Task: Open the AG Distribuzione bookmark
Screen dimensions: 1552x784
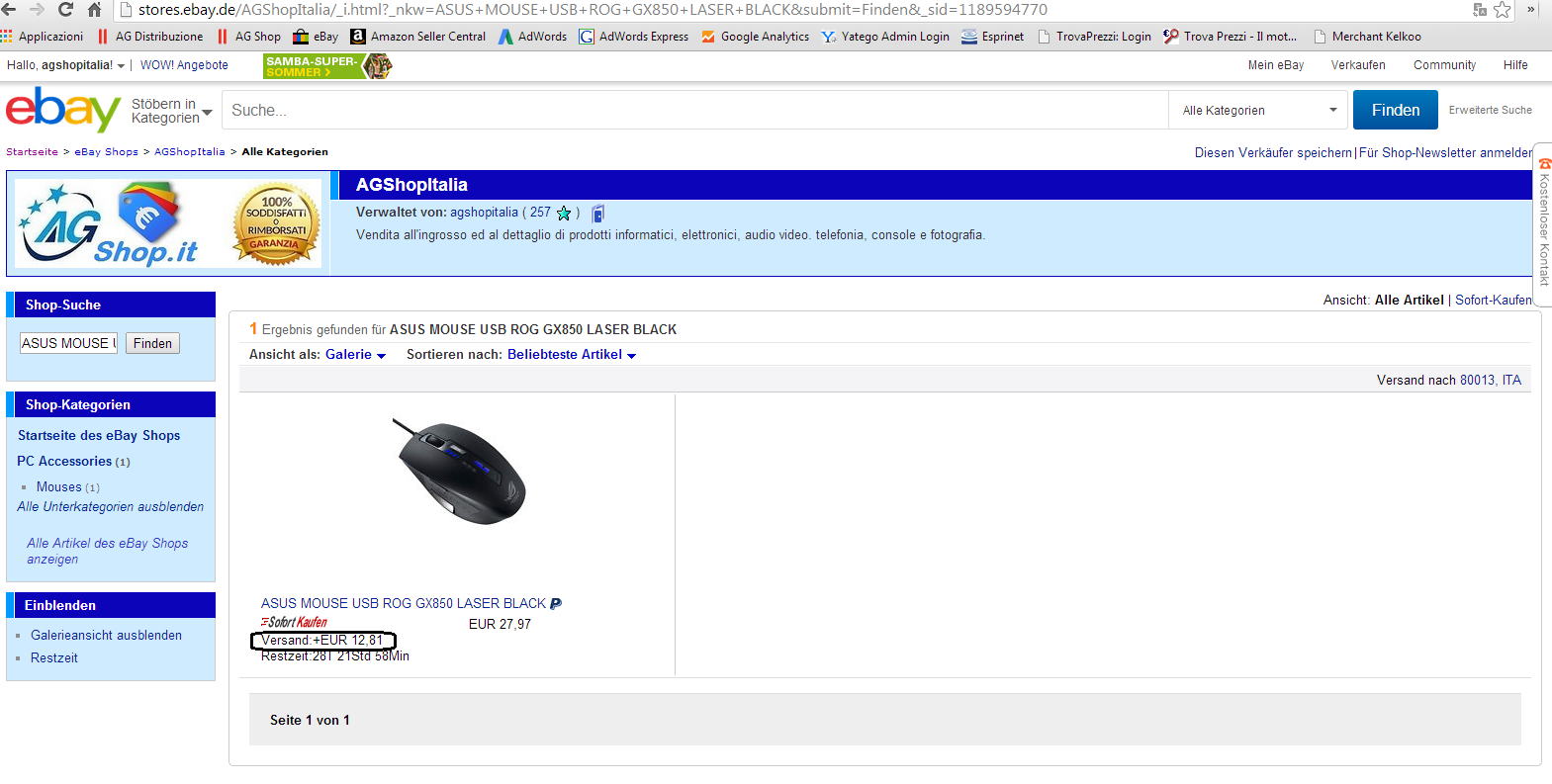Action: (x=150, y=37)
